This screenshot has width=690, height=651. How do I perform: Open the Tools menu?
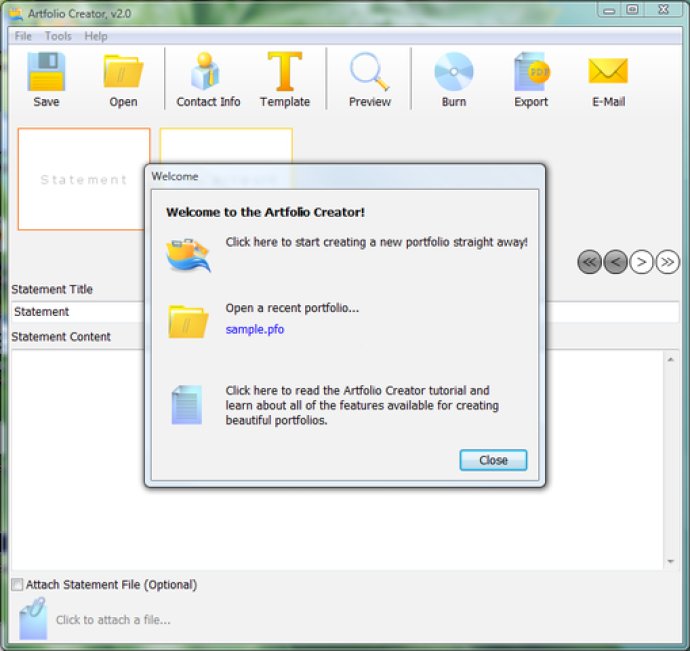pyautogui.click(x=58, y=36)
